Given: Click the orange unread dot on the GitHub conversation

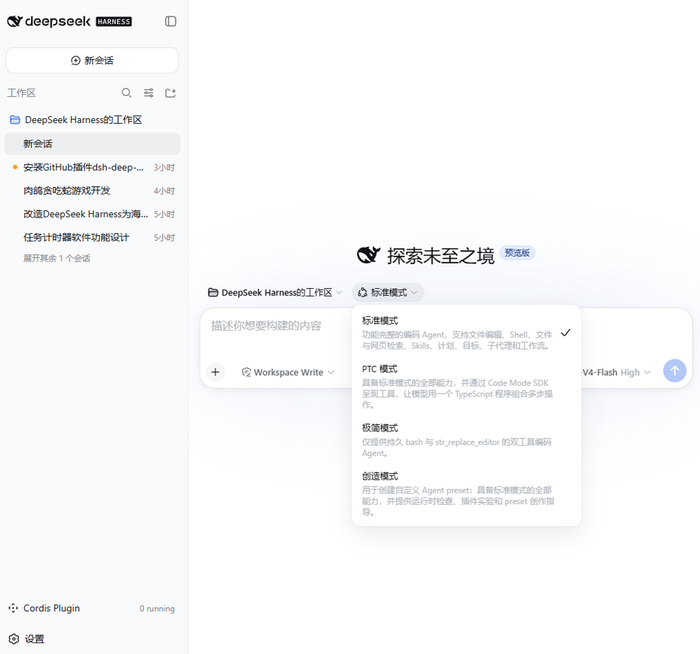Looking at the screenshot, I should 15,167.
